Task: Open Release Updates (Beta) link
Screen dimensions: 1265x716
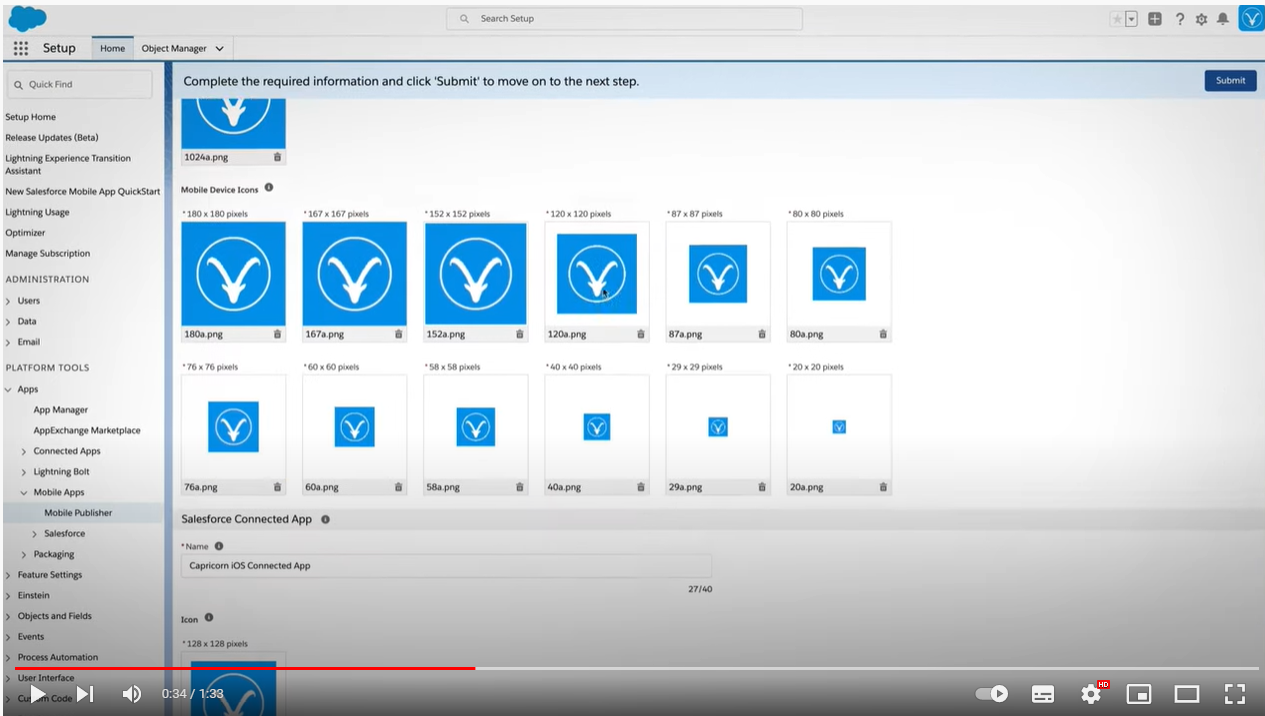Action: [x=52, y=137]
